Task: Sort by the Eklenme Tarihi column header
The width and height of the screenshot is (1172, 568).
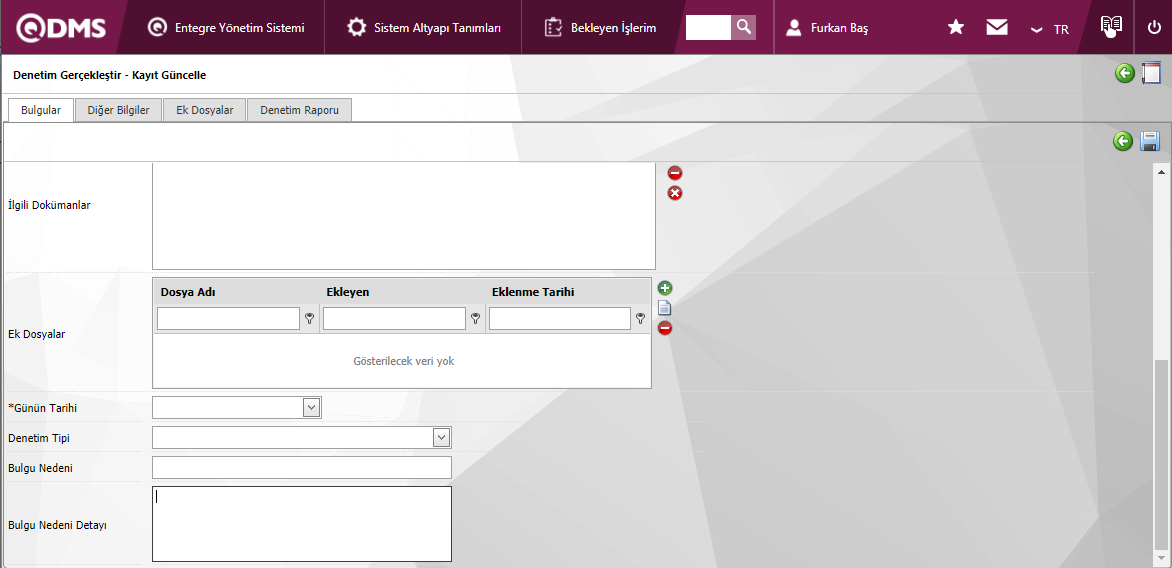Action: click(x=533, y=292)
